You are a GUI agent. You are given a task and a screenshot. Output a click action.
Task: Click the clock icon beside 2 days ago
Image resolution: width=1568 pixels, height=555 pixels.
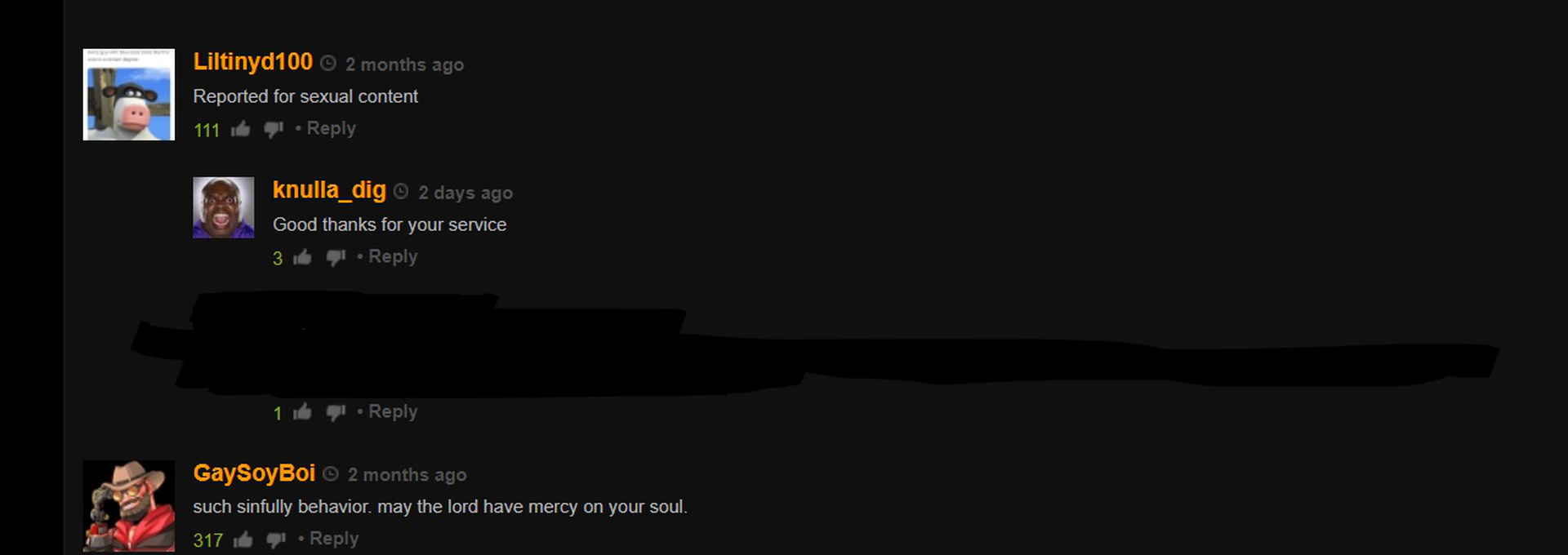[x=401, y=192]
